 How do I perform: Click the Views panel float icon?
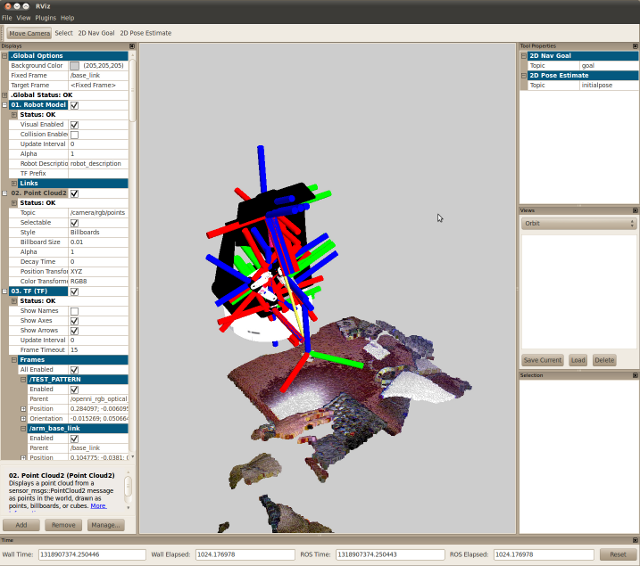click(x=633, y=210)
